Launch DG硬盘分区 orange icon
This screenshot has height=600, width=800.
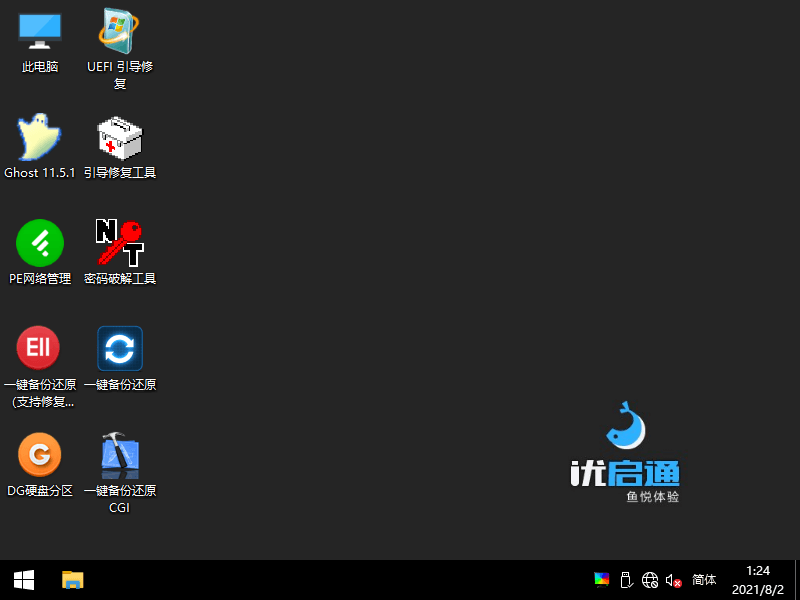click(x=39, y=454)
